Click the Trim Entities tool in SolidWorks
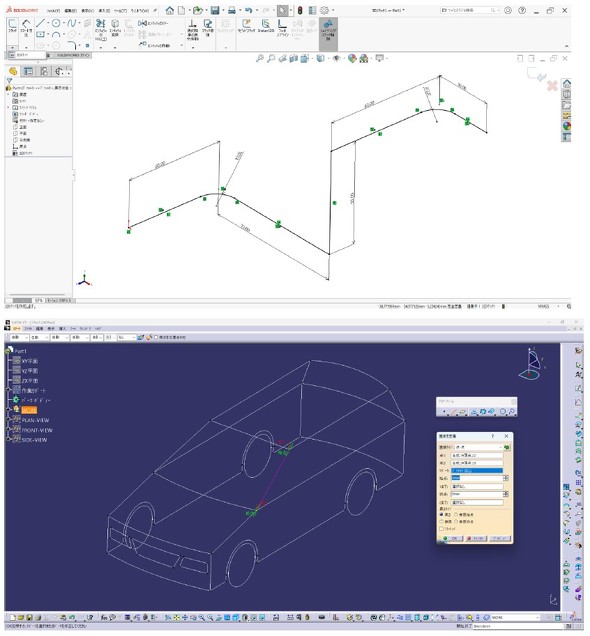This screenshot has height=636, width=590. point(101,30)
